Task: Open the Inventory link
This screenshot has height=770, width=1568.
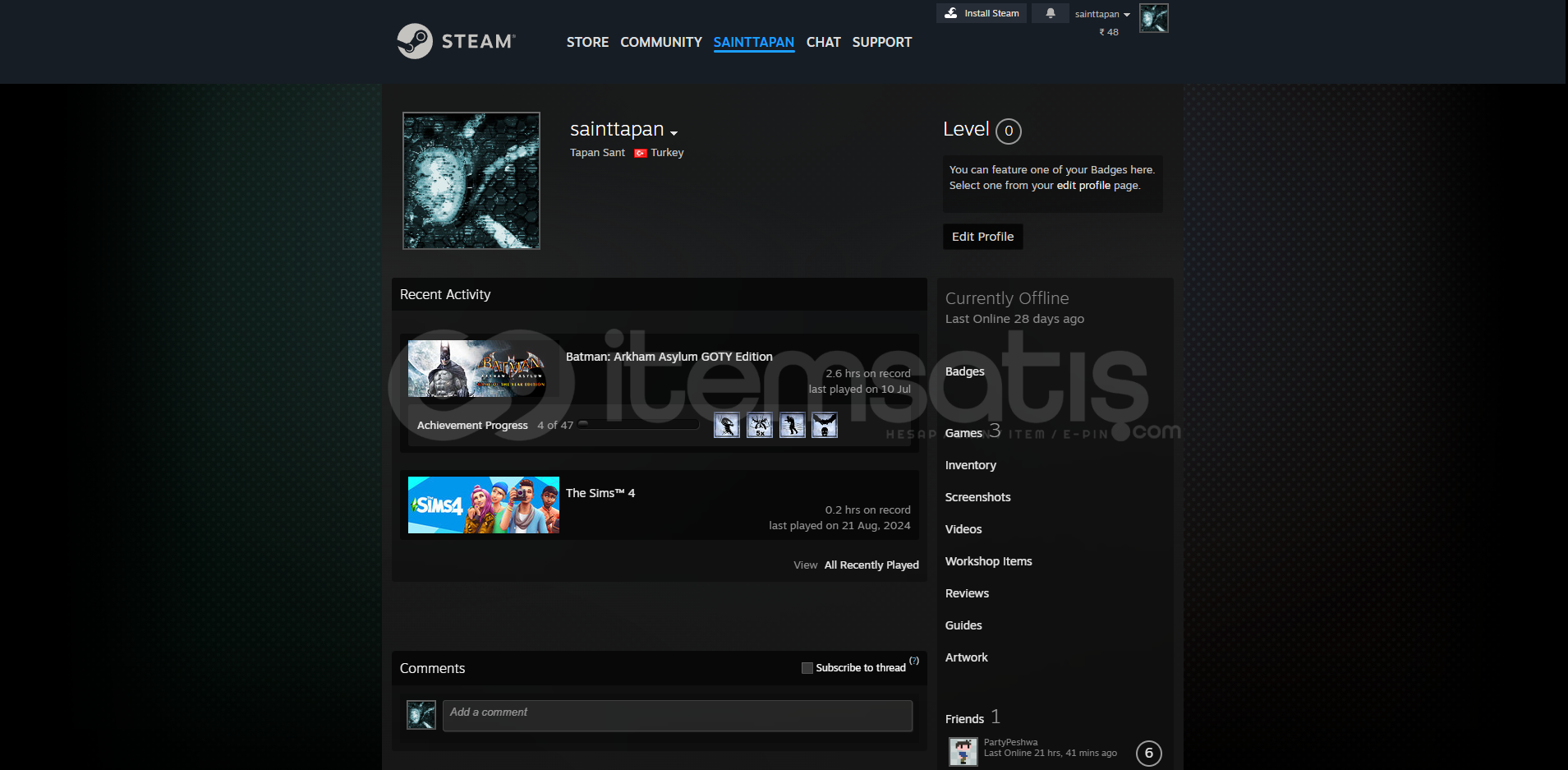Action: 970,465
